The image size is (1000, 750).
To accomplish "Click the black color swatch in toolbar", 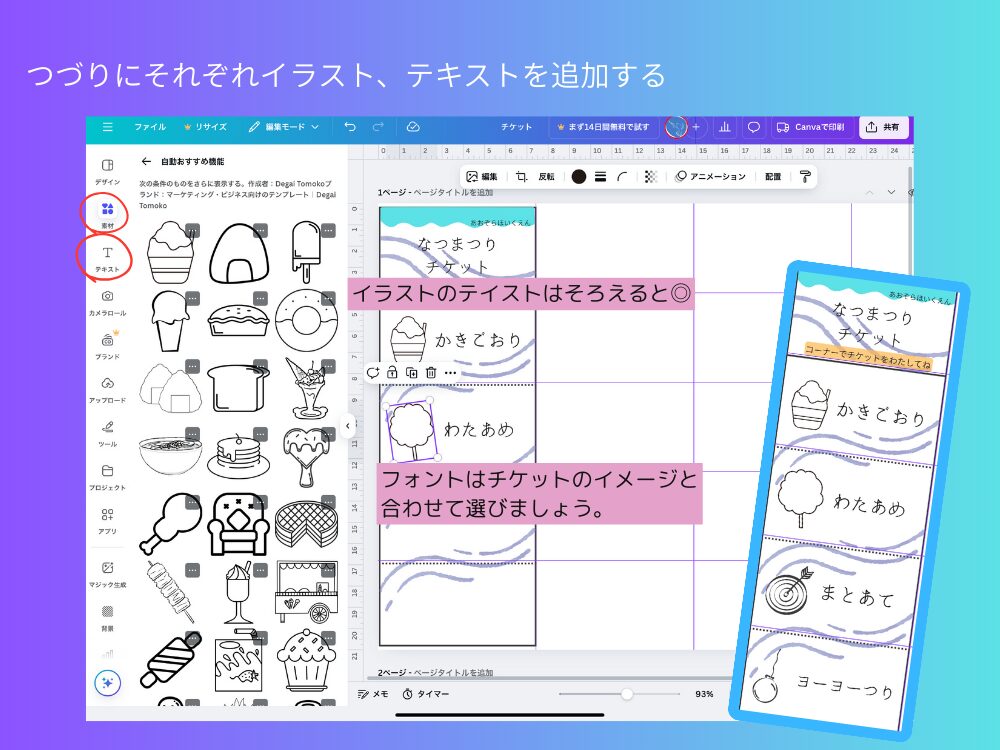I will pyautogui.click(x=578, y=176).
